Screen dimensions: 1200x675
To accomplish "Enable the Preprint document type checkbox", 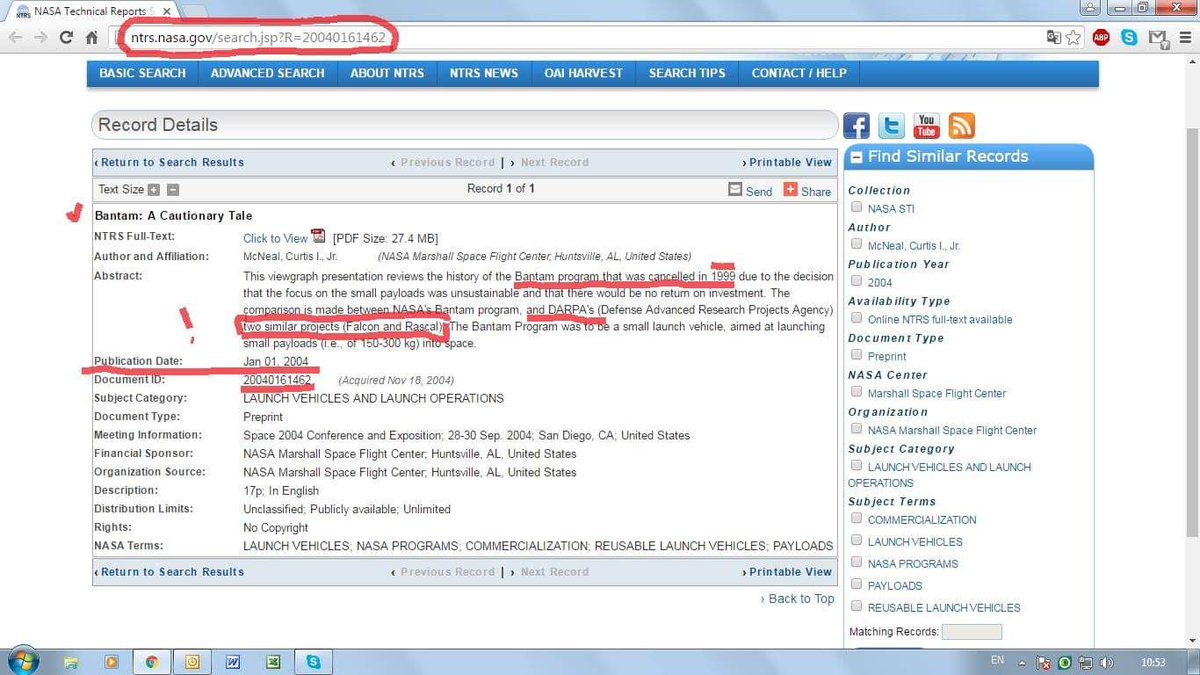I will (x=856, y=356).
